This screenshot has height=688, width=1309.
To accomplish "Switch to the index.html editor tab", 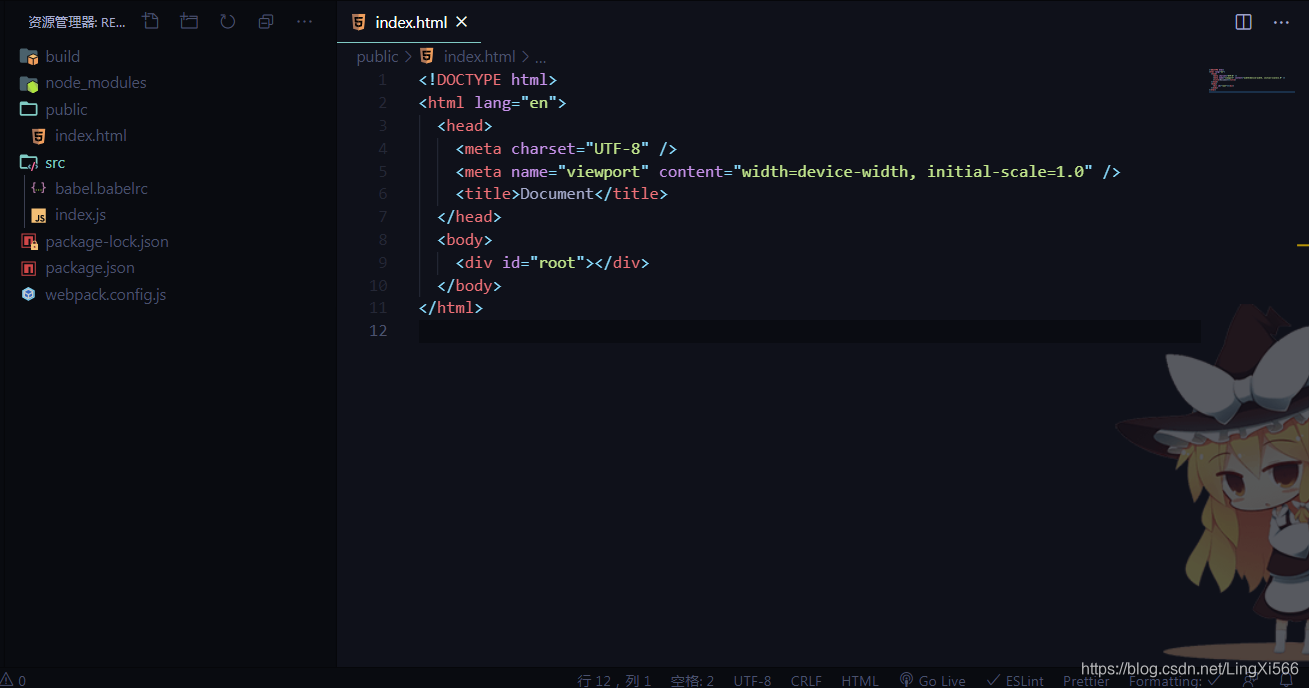I will (x=410, y=22).
